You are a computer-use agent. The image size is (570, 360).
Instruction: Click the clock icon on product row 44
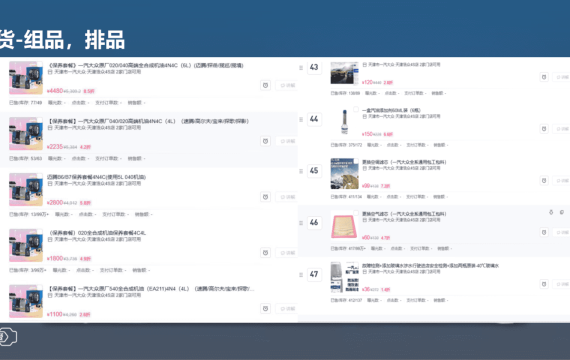point(544,129)
